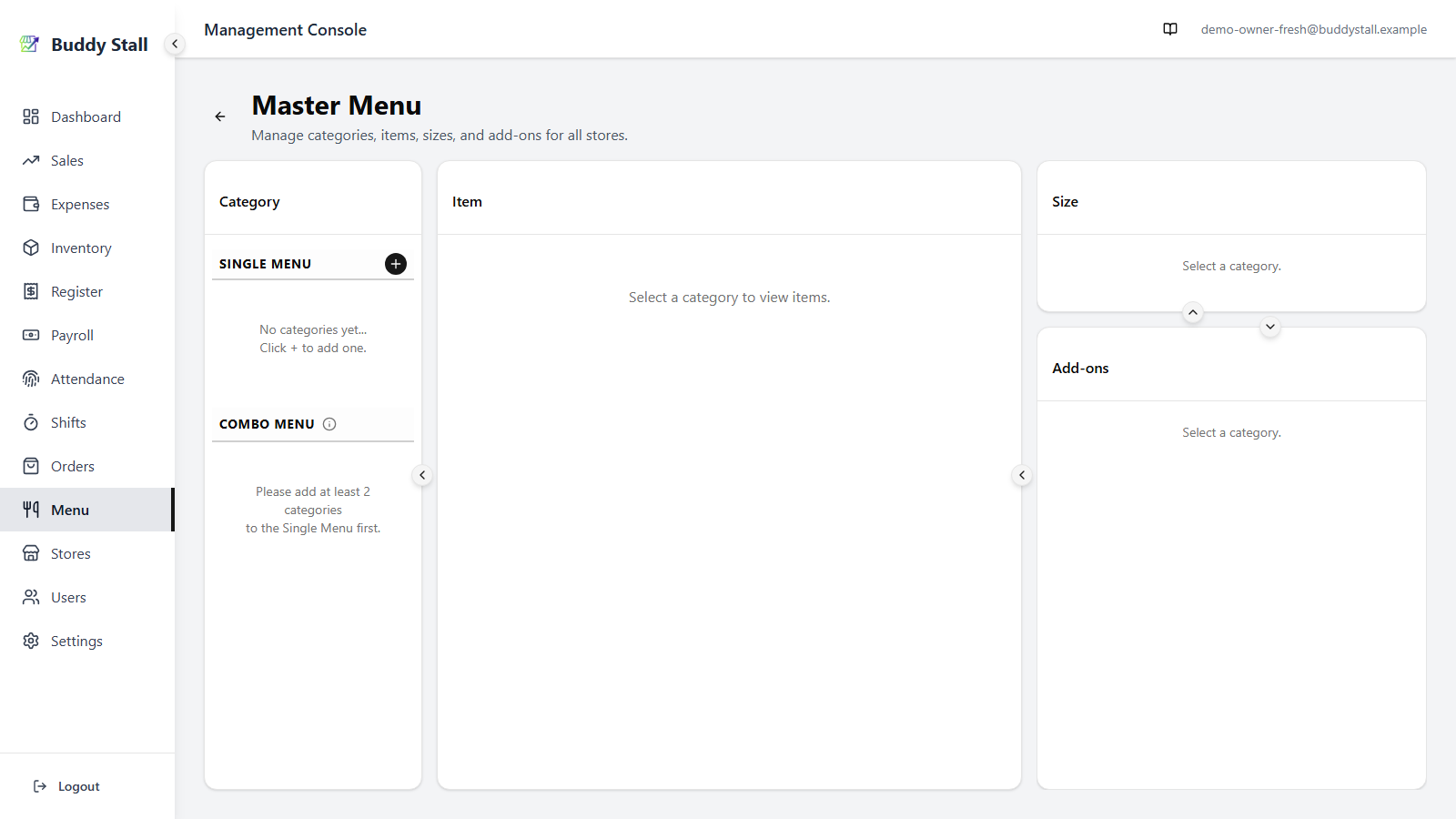1456x819 pixels.
Task: Click the Attendance fingerprint icon
Action: tap(31, 379)
